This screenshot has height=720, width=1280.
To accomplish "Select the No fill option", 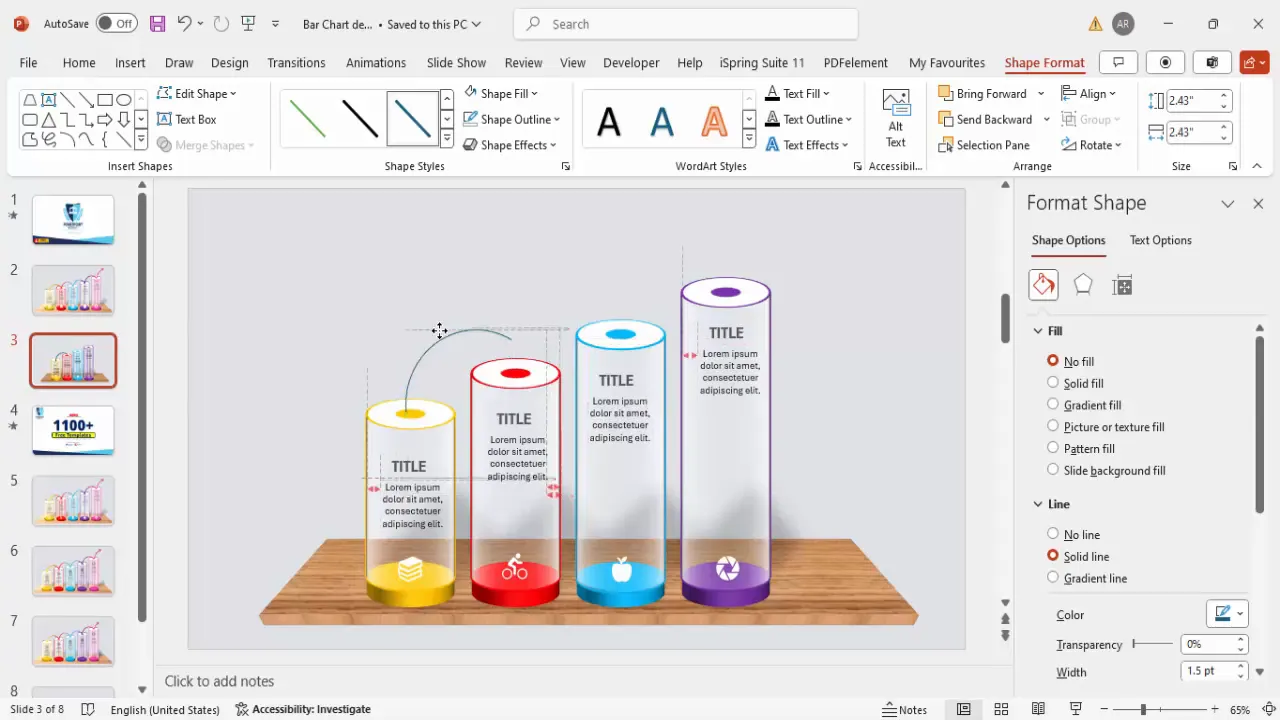I will (x=1070, y=361).
